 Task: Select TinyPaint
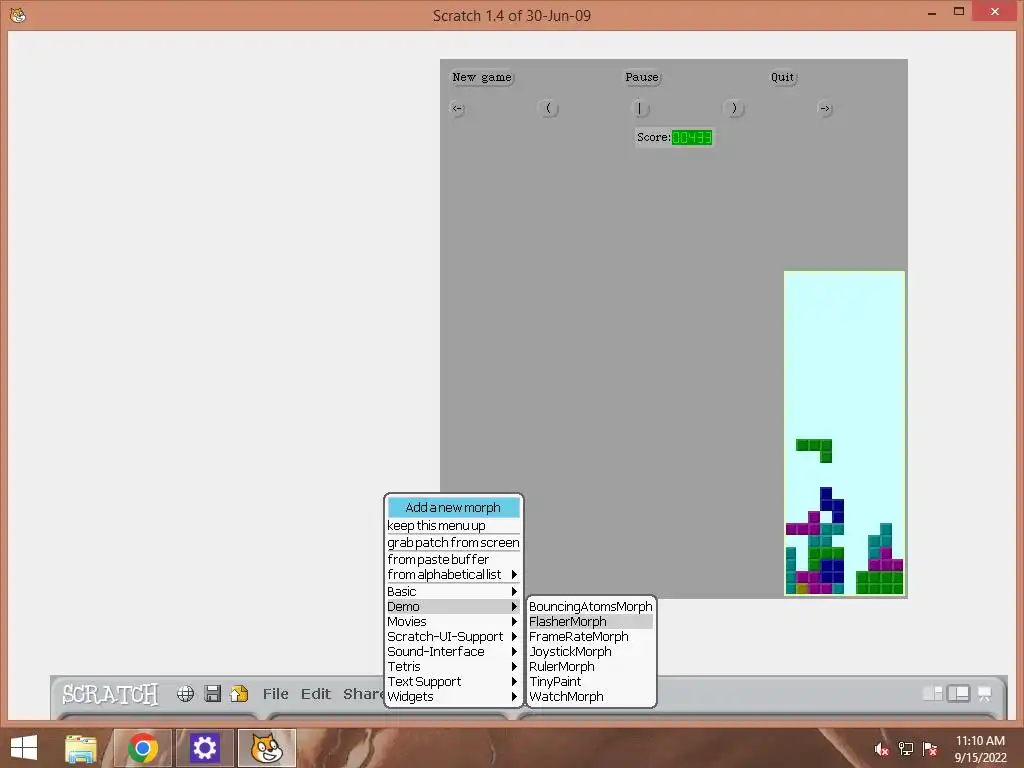(590, 682)
